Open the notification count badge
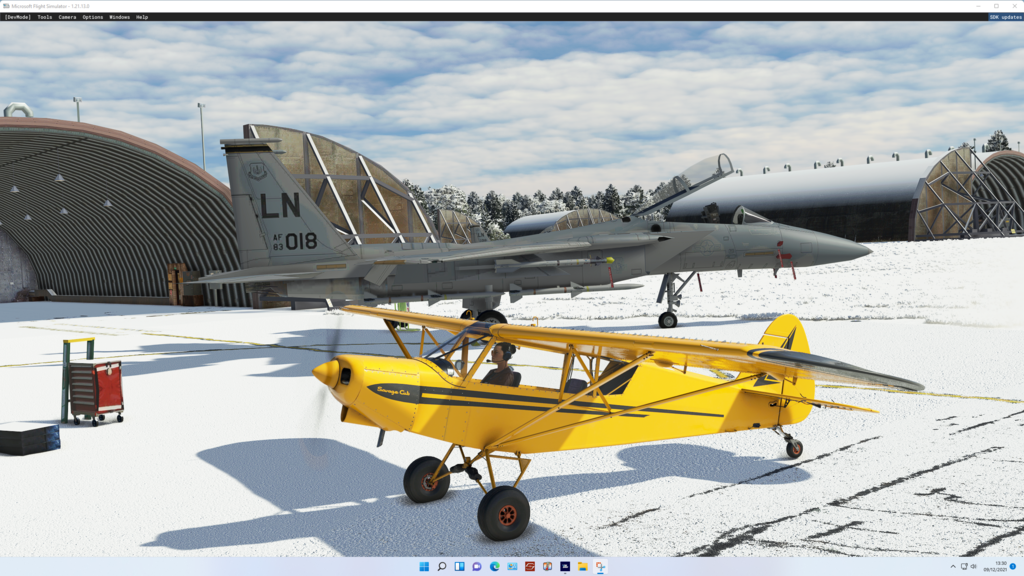 click(1014, 566)
